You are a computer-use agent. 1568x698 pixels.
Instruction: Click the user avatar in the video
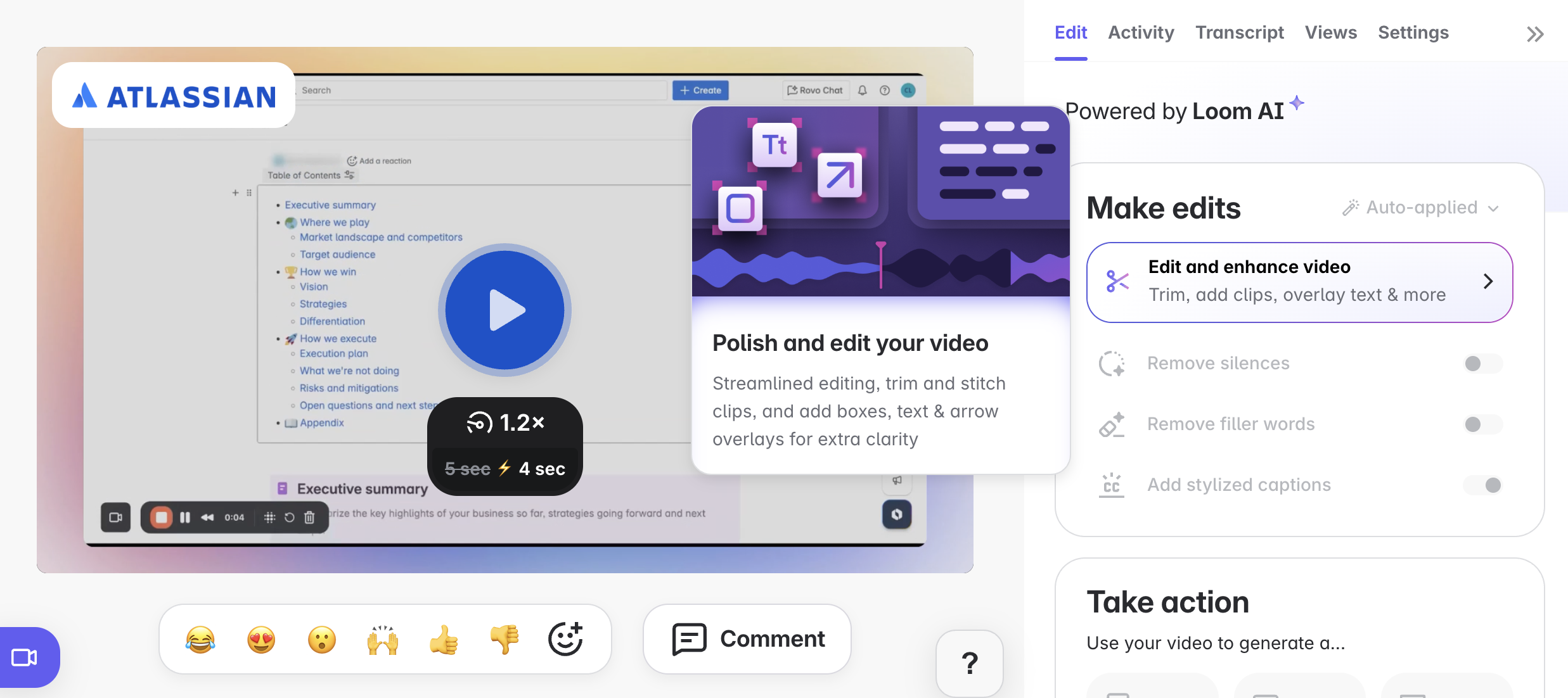point(908,91)
